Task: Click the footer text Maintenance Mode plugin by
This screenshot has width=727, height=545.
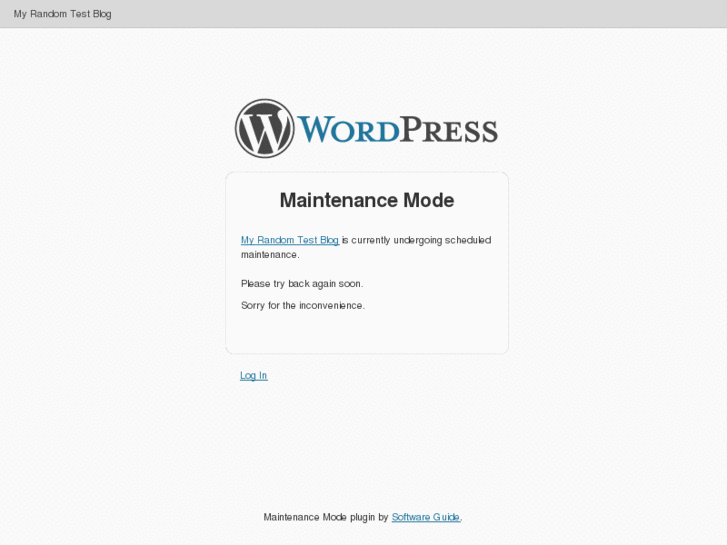Action: [325, 517]
